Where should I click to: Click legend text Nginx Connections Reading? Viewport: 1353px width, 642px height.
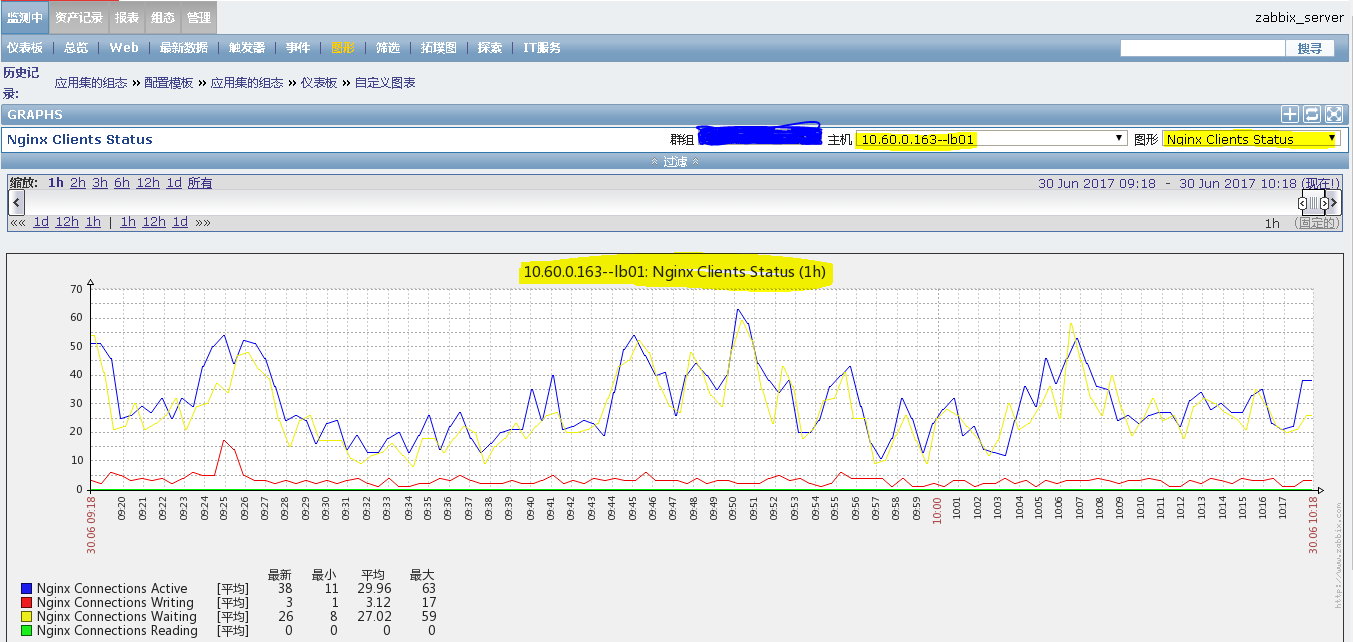pos(117,631)
